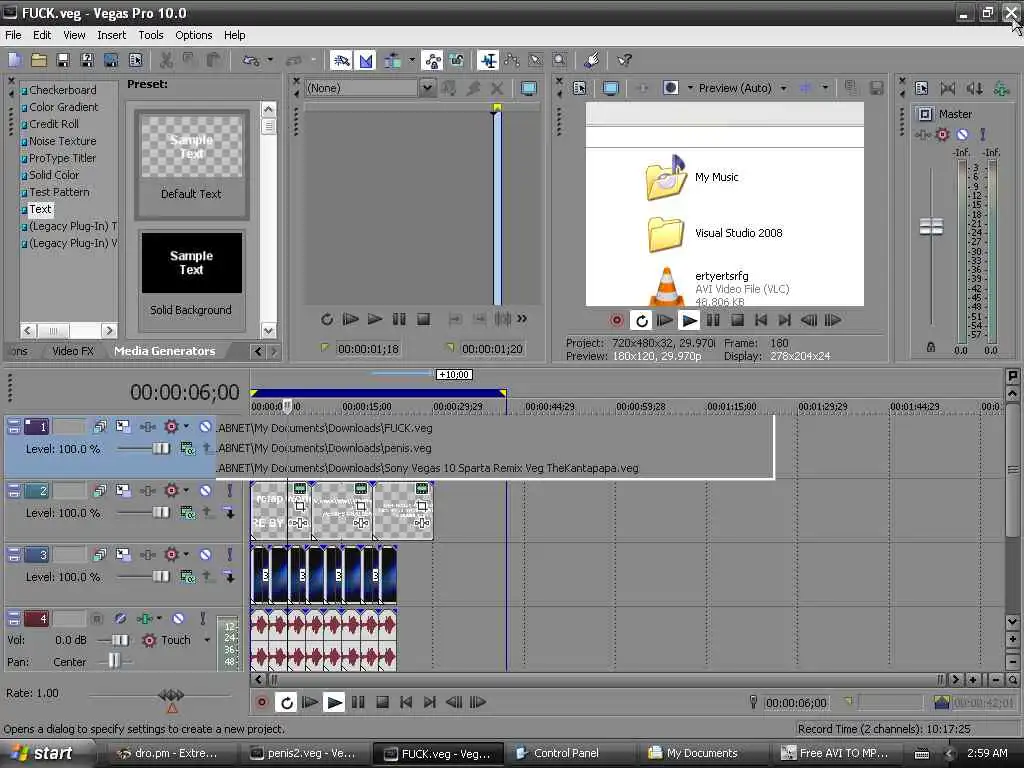The height and width of the screenshot is (768, 1024).
Task: Click timeline Record button
Action: point(262,703)
